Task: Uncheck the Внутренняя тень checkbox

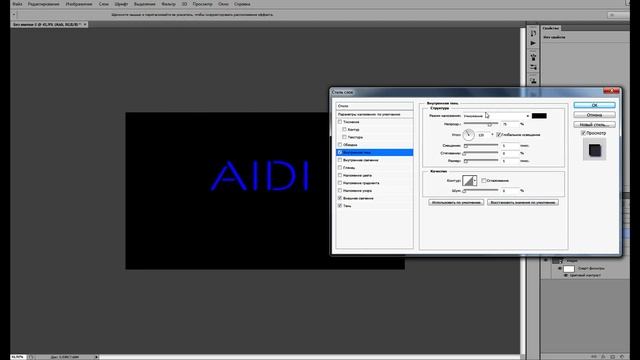Action: click(340, 152)
